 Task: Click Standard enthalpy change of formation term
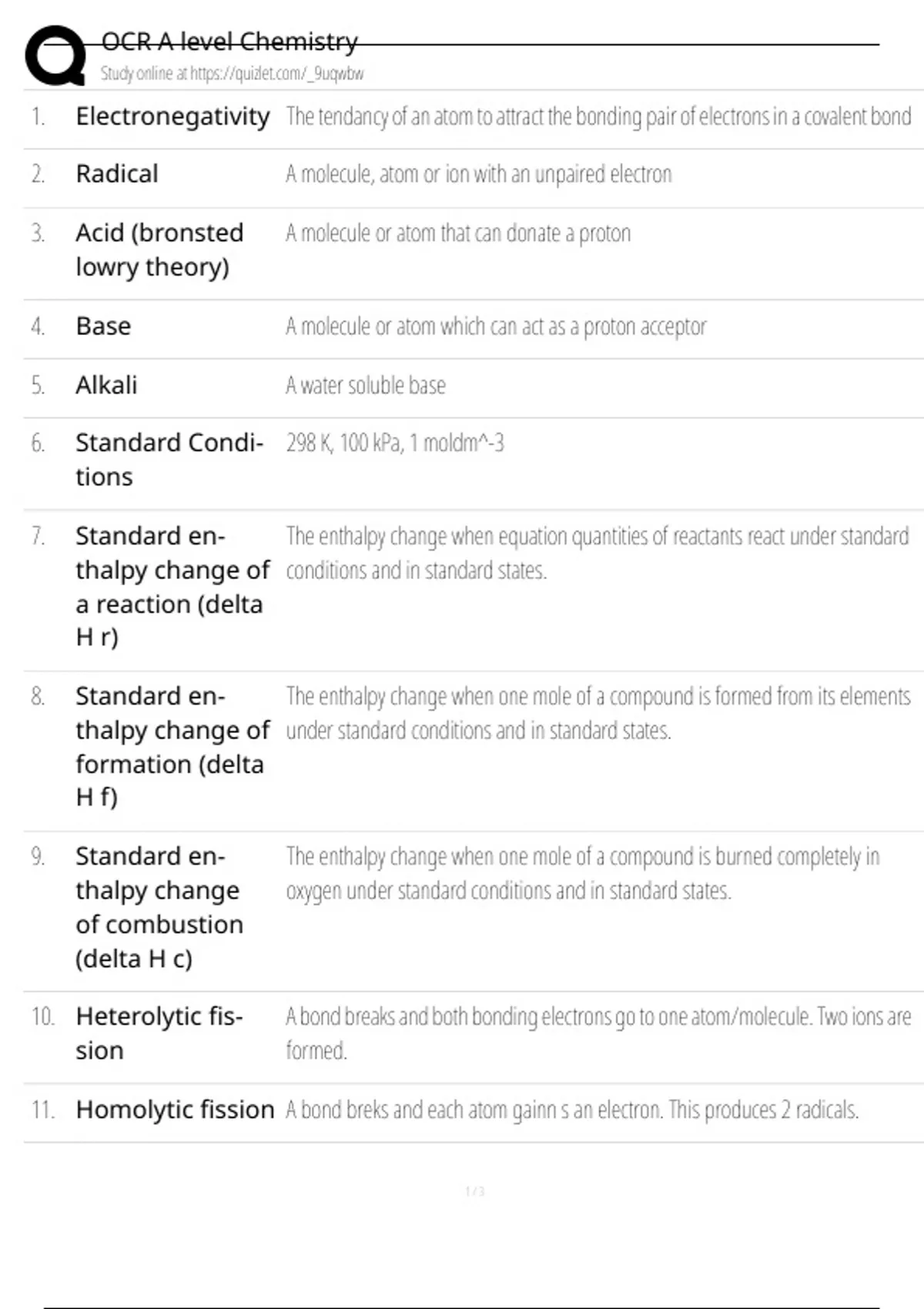click(x=172, y=746)
